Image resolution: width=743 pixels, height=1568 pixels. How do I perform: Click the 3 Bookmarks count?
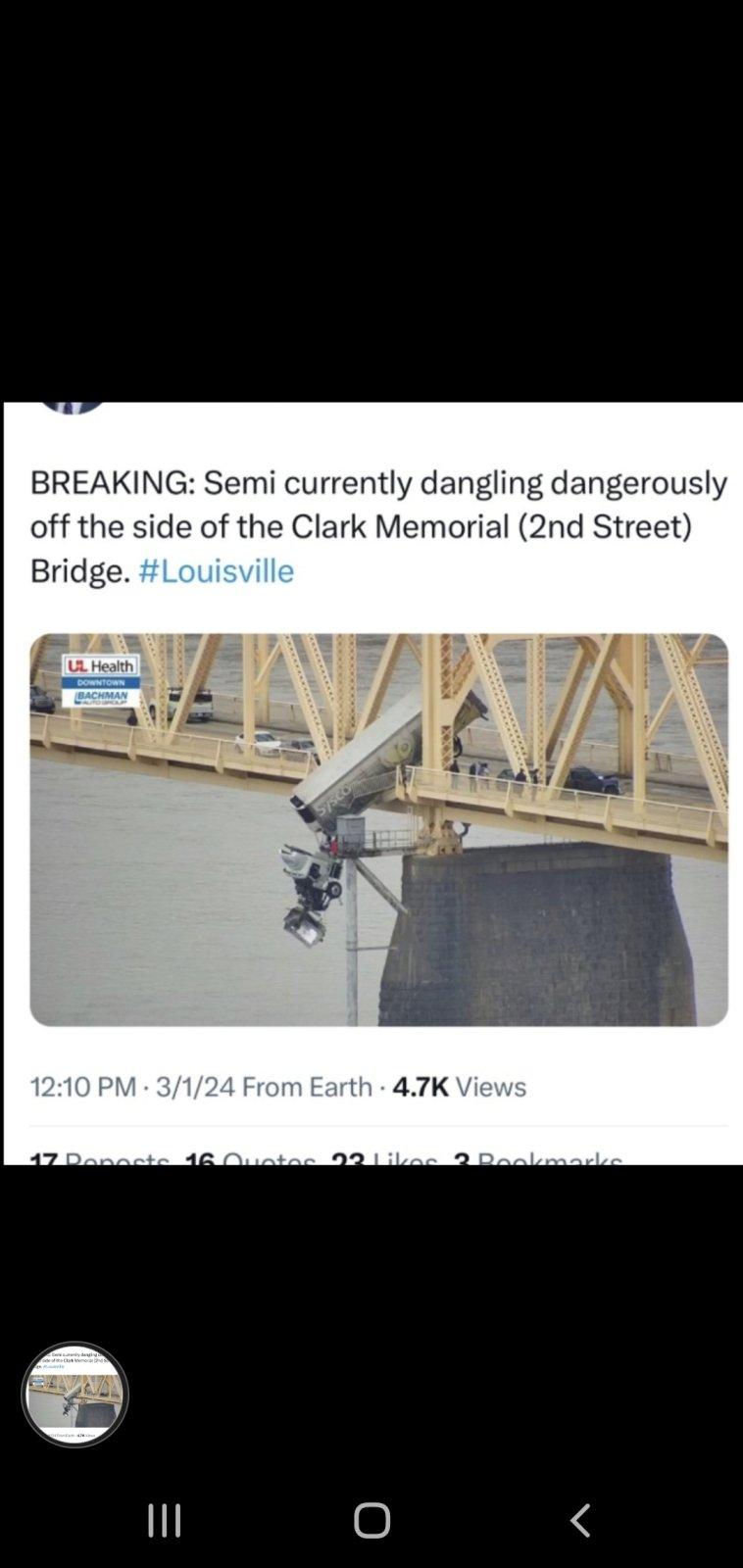(537, 1158)
